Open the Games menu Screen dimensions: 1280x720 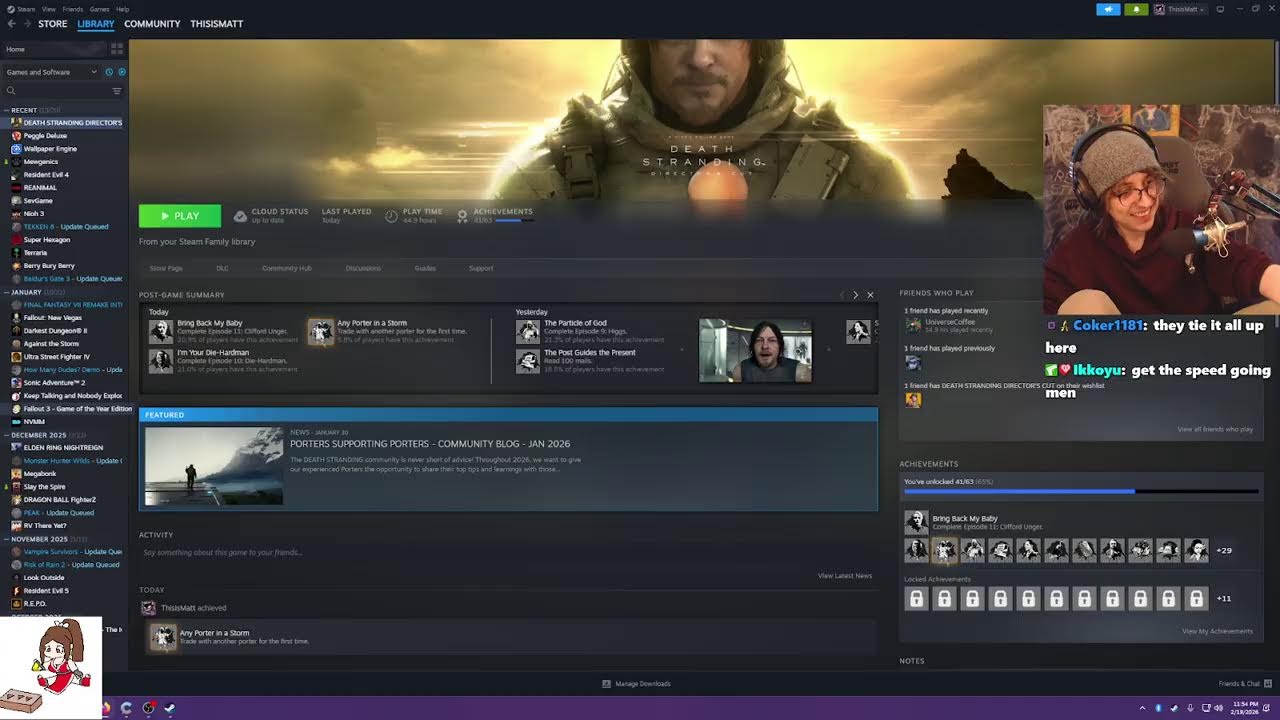coord(99,9)
